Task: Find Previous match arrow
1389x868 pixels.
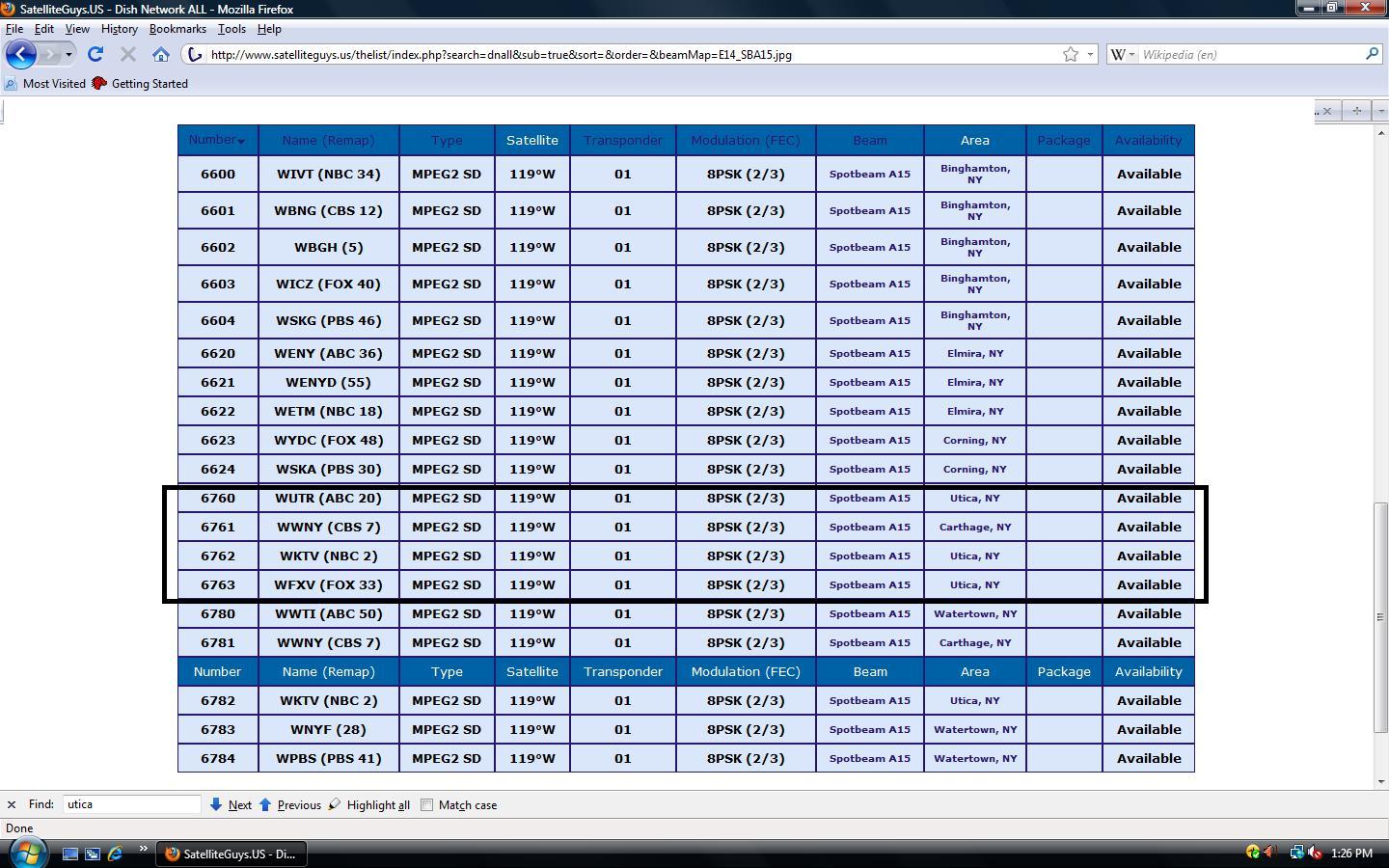Action: pos(265,804)
